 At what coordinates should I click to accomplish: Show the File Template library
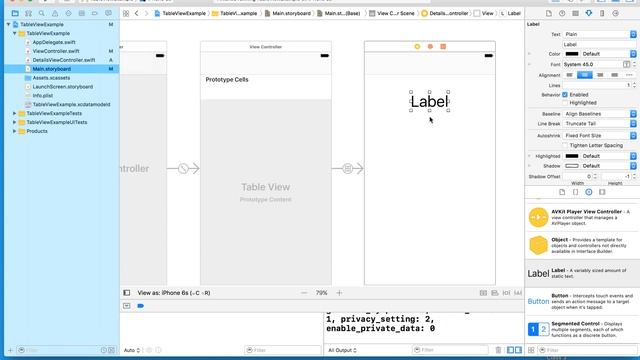coord(562,192)
